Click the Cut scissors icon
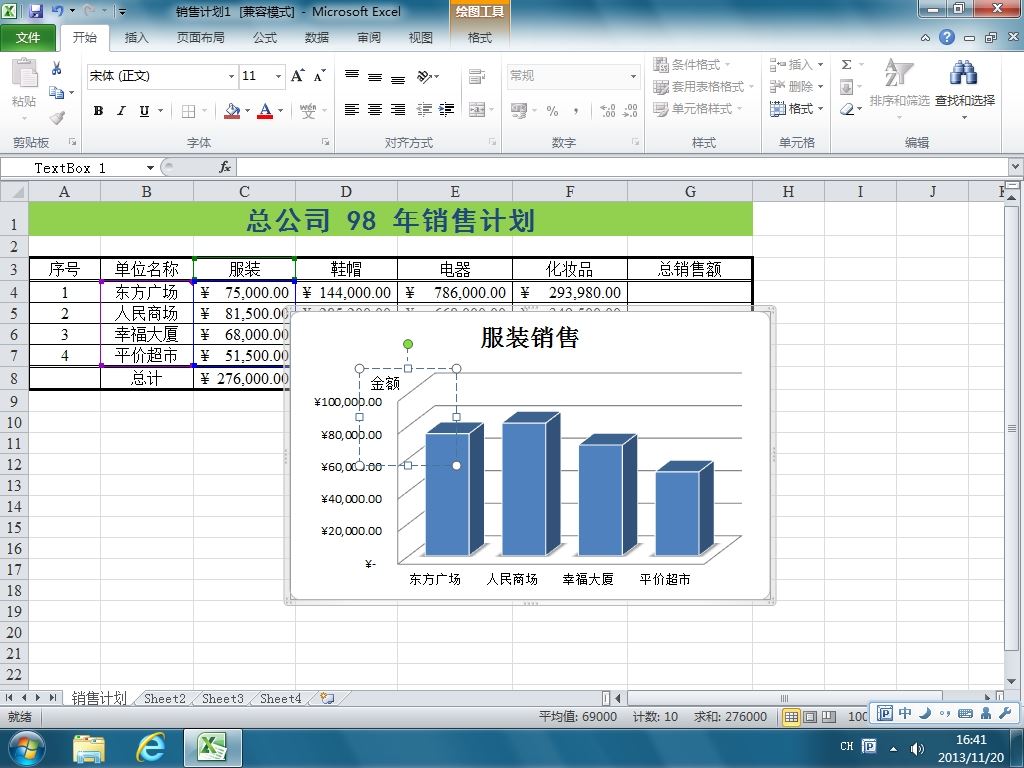The width and height of the screenshot is (1024, 768). [57, 68]
